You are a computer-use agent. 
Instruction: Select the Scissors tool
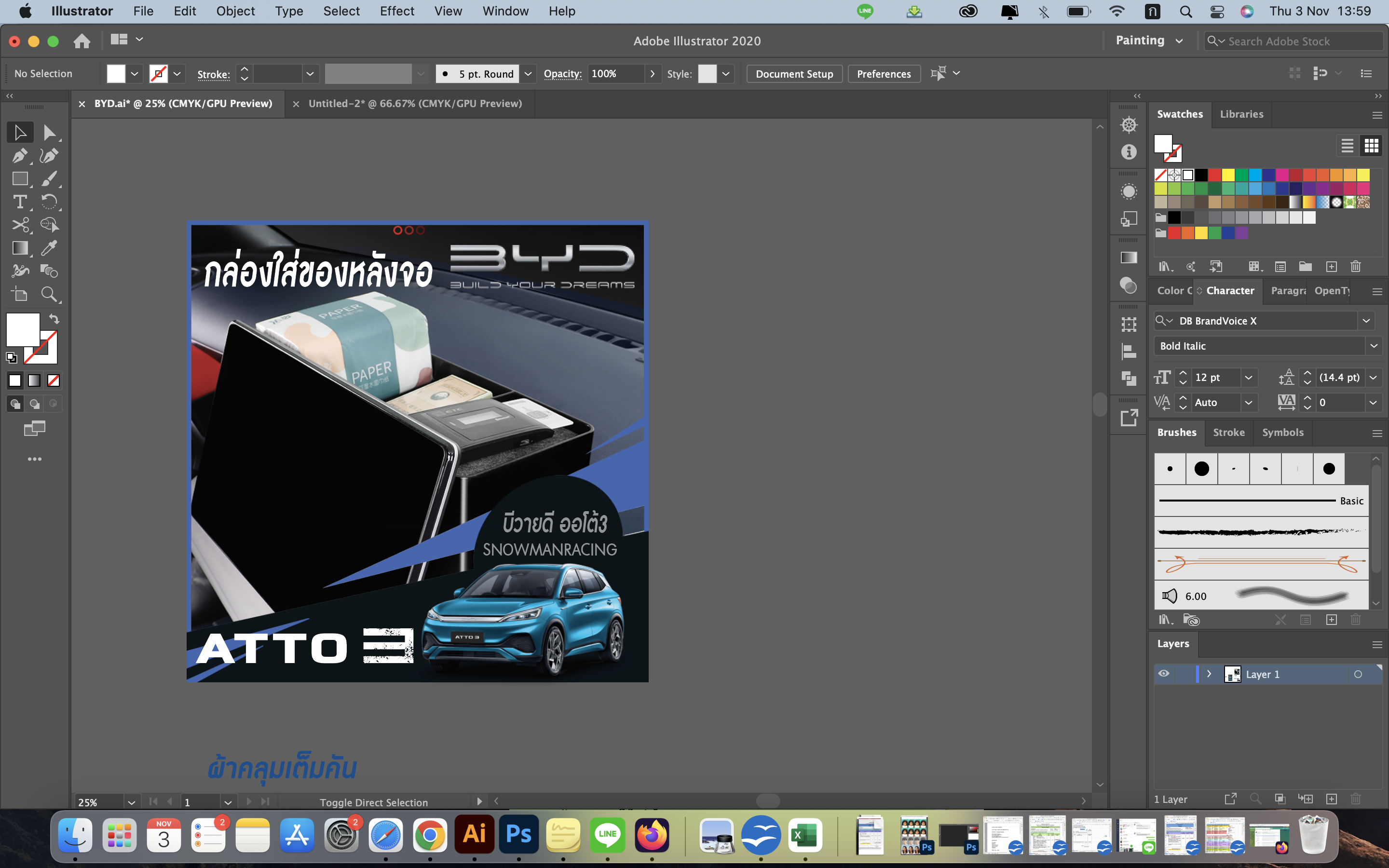click(20, 224)
